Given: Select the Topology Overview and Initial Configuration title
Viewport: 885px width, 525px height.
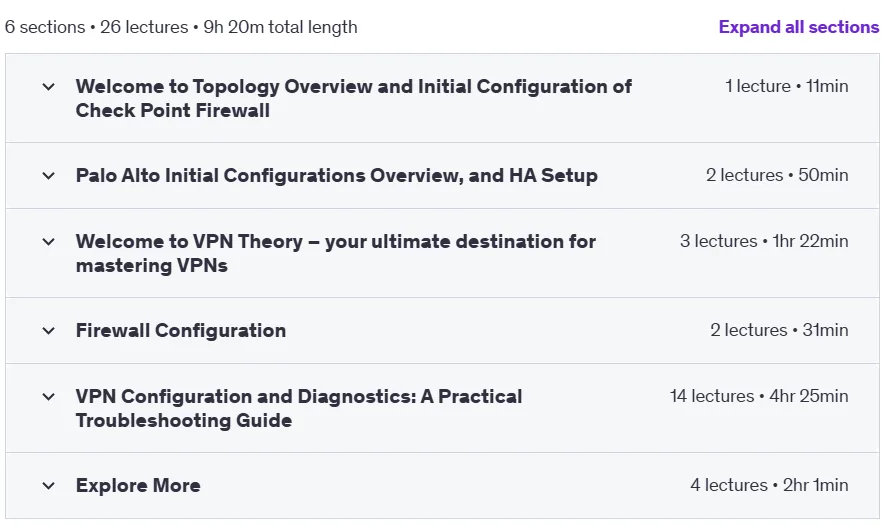Looking at the screenshot, I should (354, 98).
